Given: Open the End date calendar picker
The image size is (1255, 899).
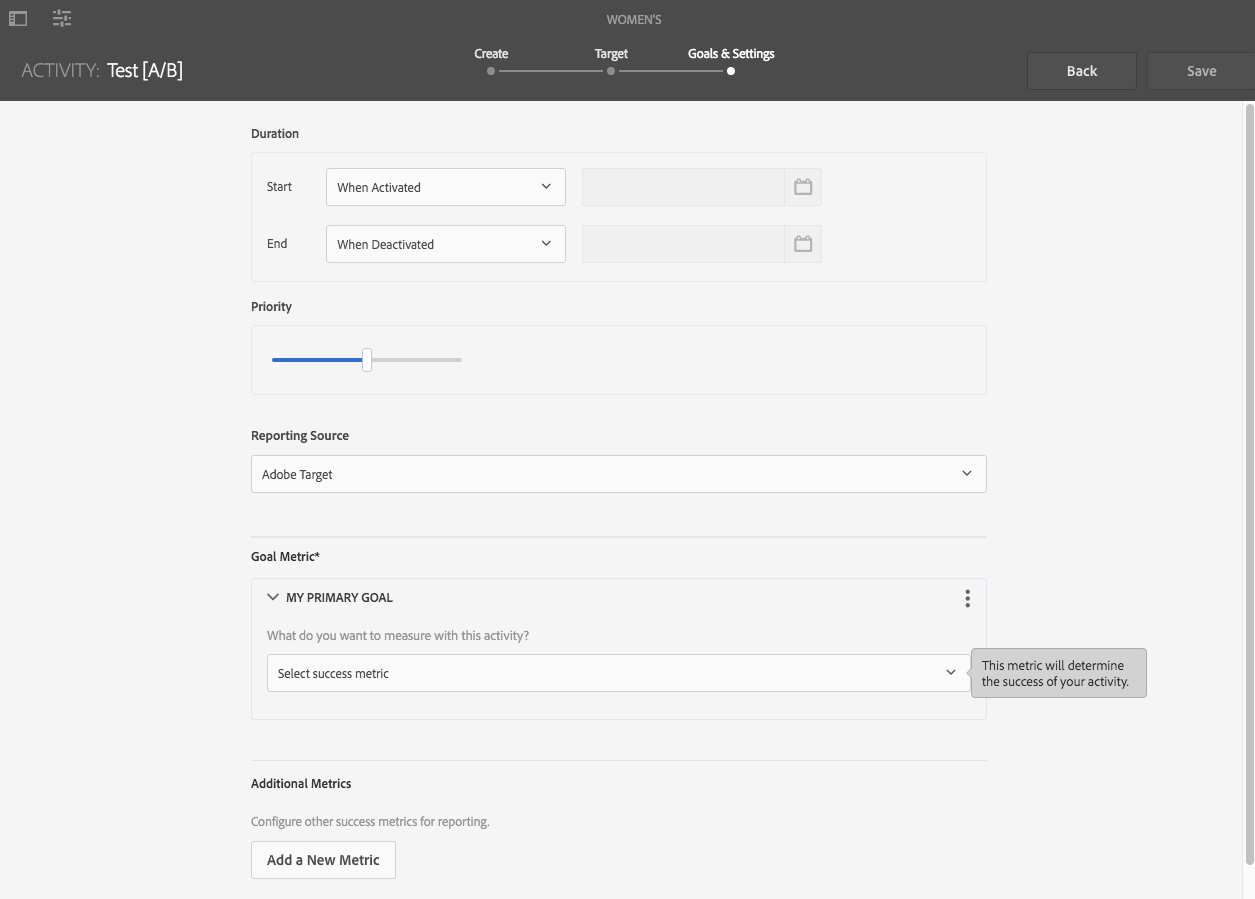Looking at the screenshot, I should tap(803, 244).
